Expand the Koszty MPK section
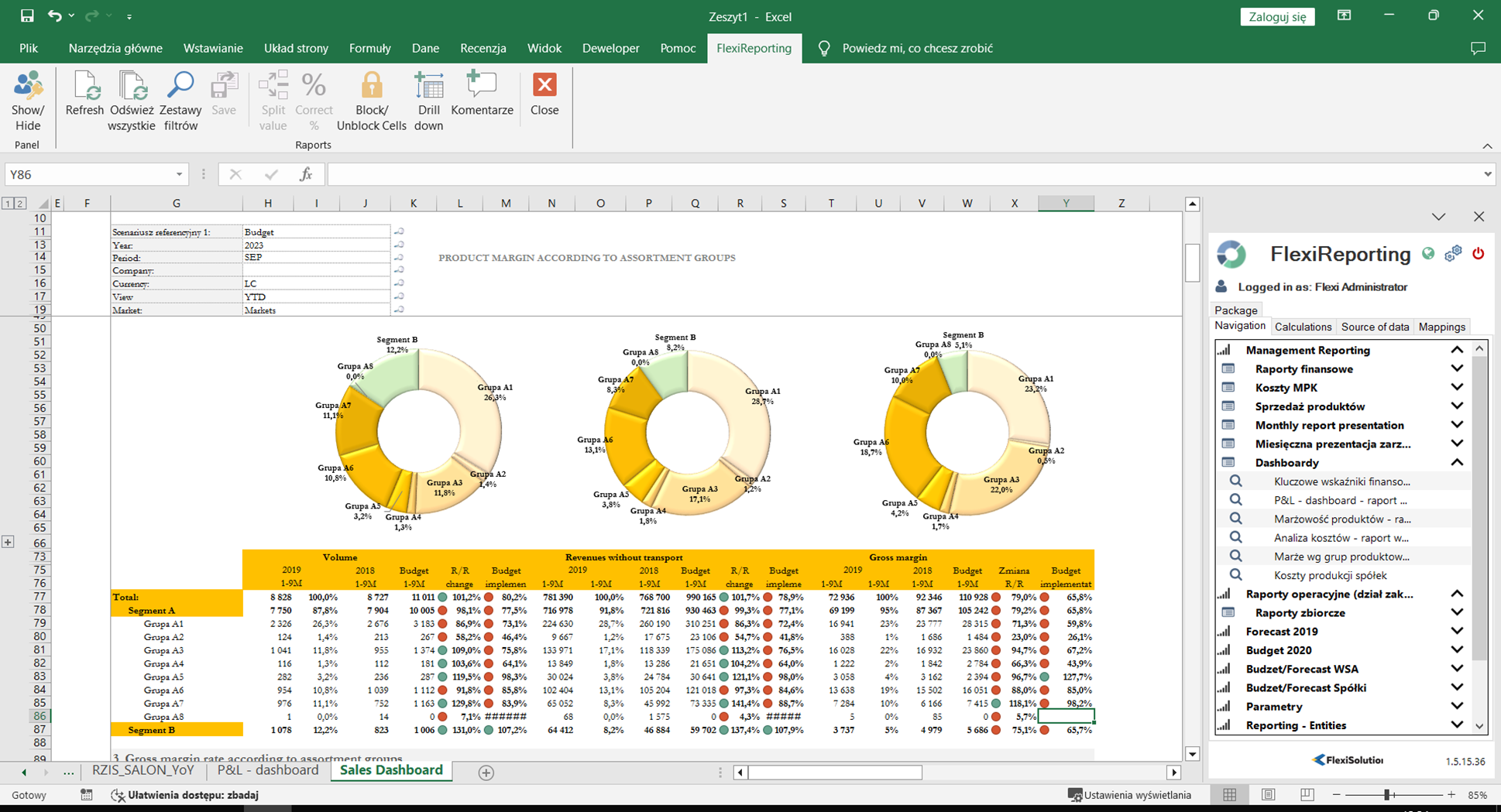 click(1457, 387)
